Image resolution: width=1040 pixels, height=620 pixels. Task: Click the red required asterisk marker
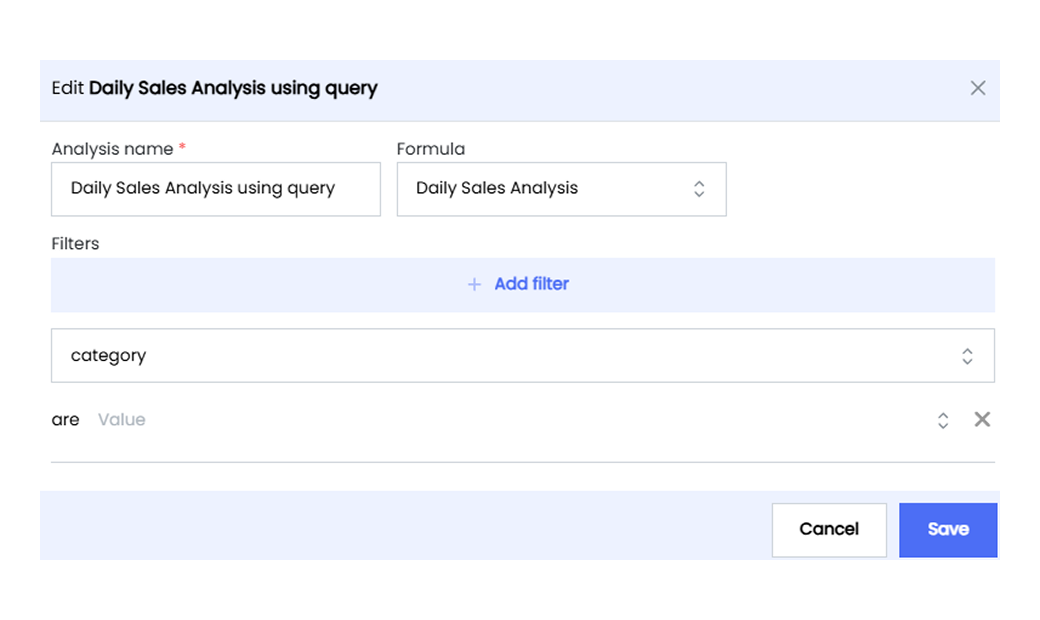pyautogui.click(x=182, y=147)
